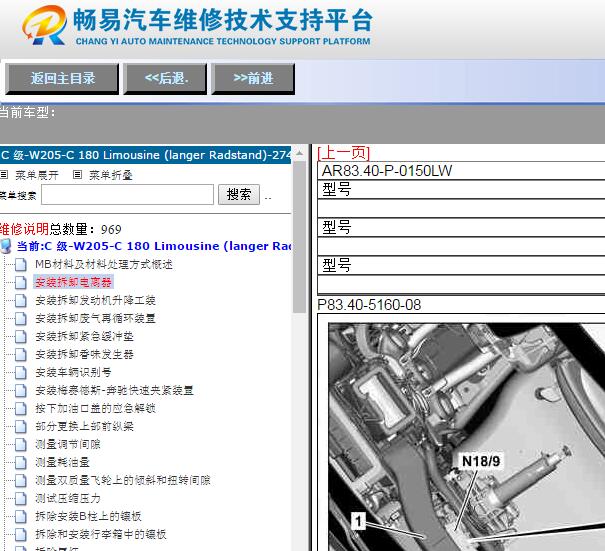Click document icon beside 测量双质量飞轮上的倾斜和扭转间隙
Viewport: 605px width, 551px height.
pyautogui.click(x=20, y=480)
